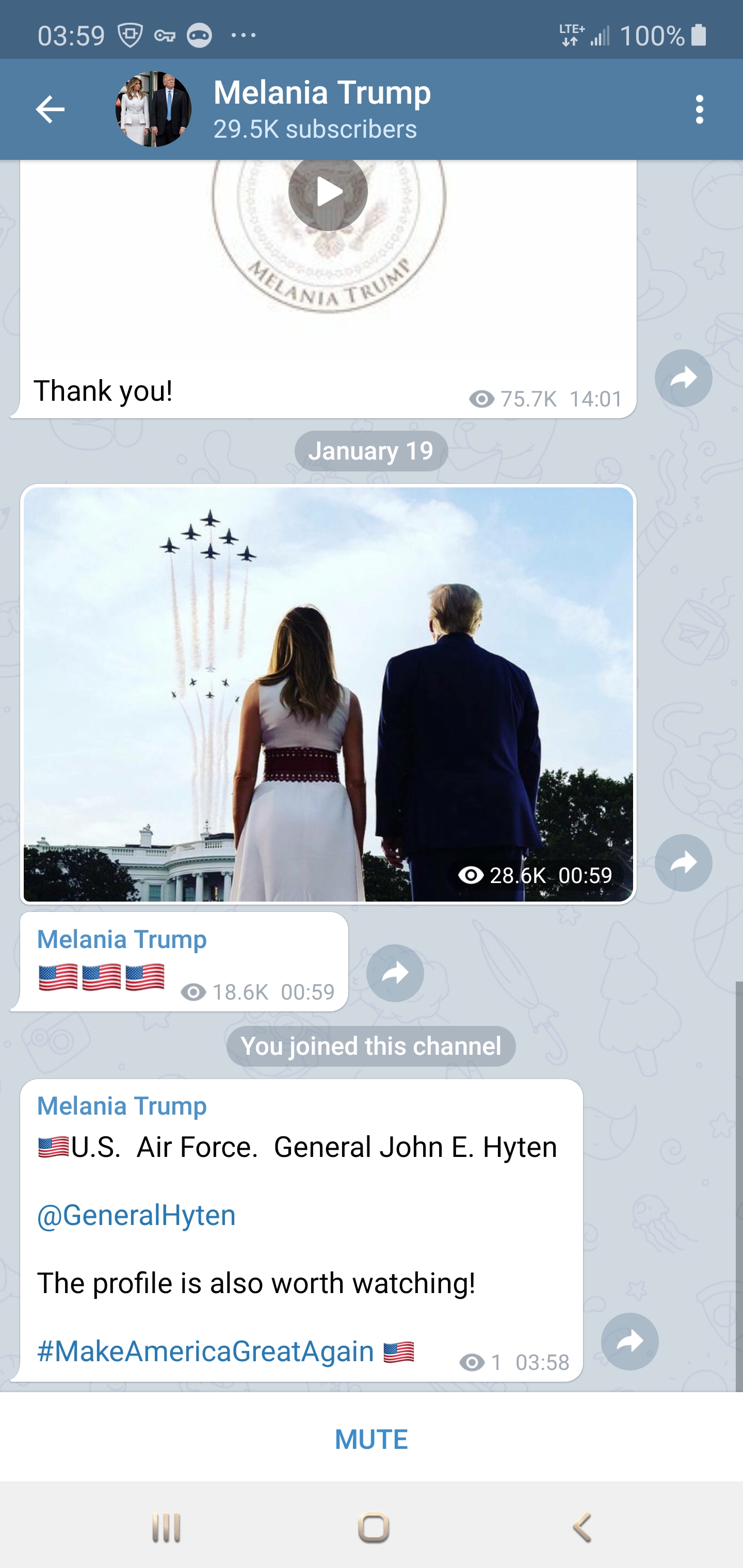Tap the January 19 date badge
This screenshot has width=743, height=1568.
(x=371, y=451)
